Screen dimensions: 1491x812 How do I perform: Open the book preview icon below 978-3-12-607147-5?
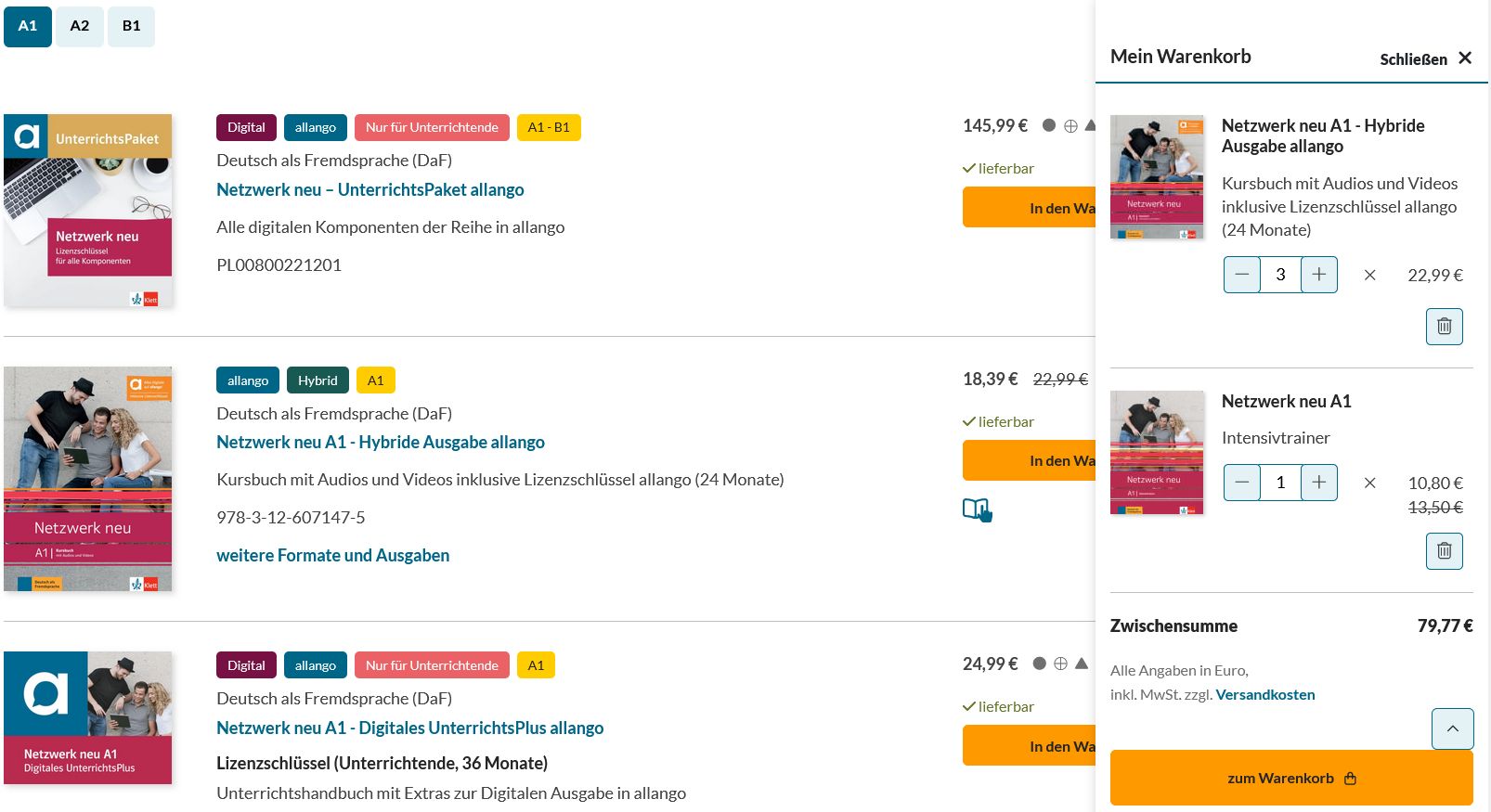click(x=975, y=509)
